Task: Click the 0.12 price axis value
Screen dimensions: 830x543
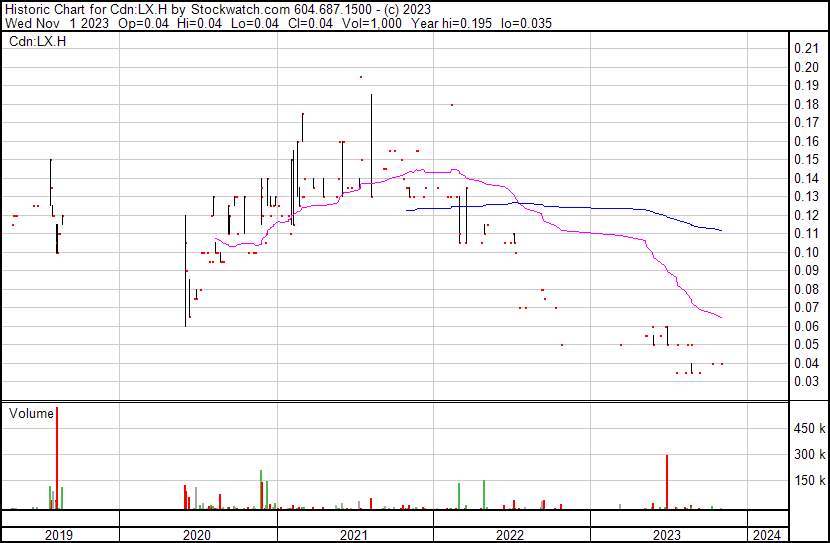Action: pyautogui.click(x=807, y=215)
